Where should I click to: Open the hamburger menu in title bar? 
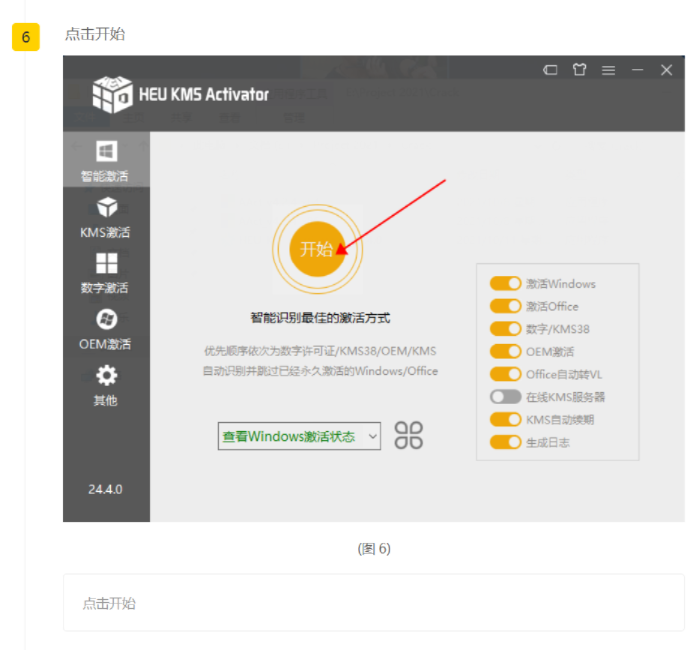point(608,70)
